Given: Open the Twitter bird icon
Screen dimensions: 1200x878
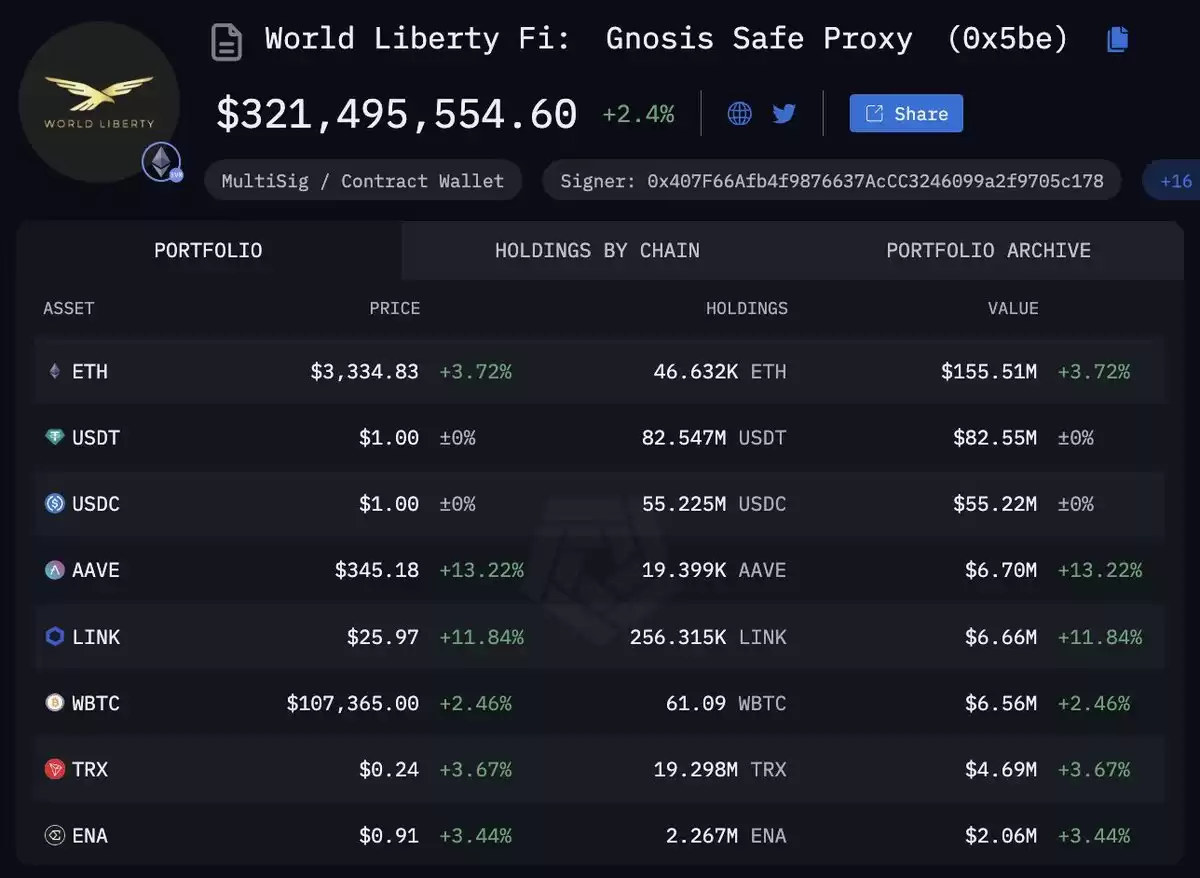Looking at the screenshot, I should pos(784,113).
